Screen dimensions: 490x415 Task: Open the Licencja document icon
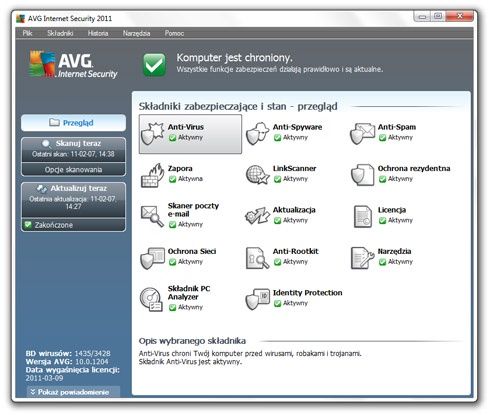click(363, 217)
